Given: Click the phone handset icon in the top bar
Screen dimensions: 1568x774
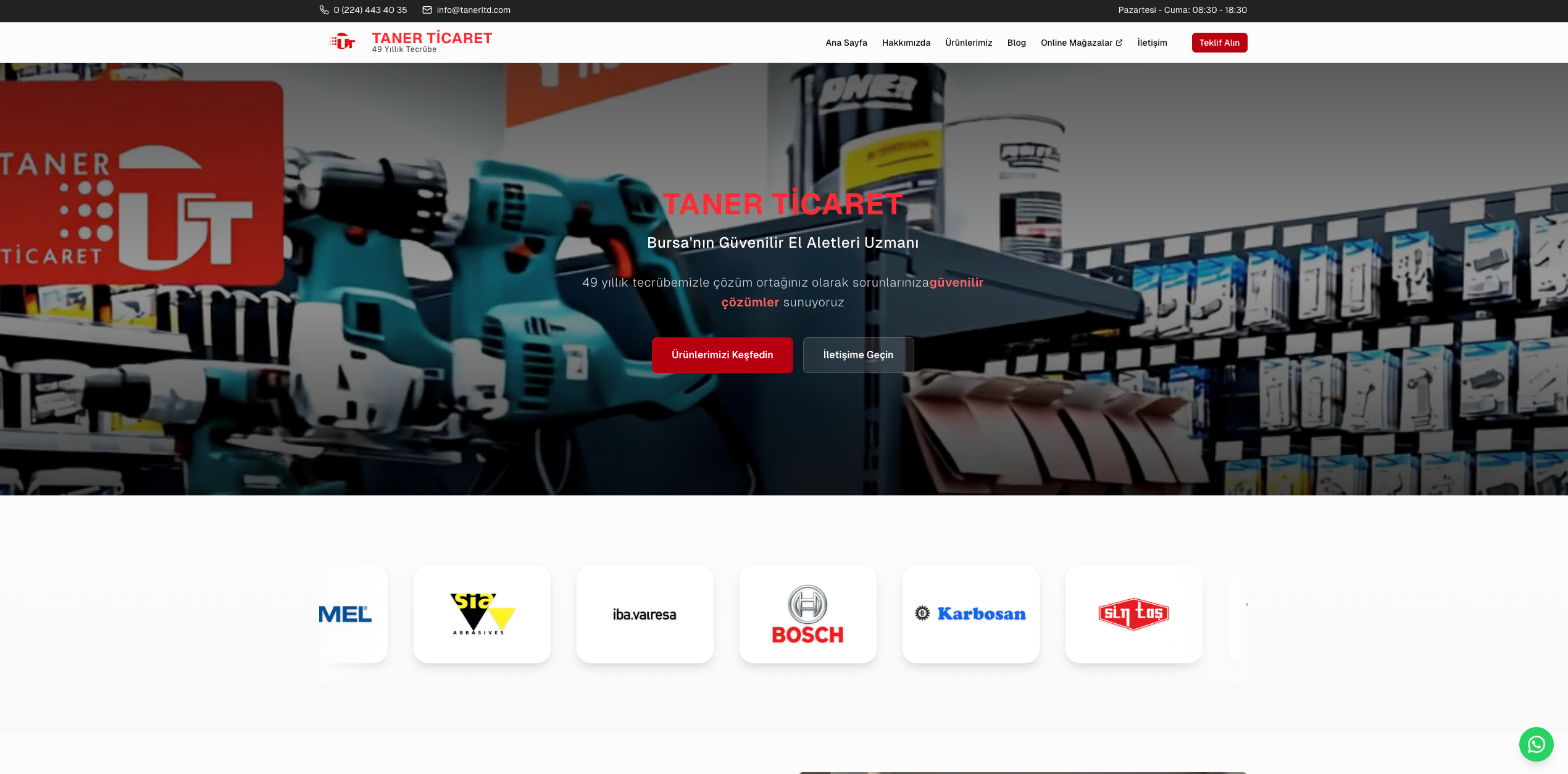Looking at the screenshot, I should pos(323,10).
